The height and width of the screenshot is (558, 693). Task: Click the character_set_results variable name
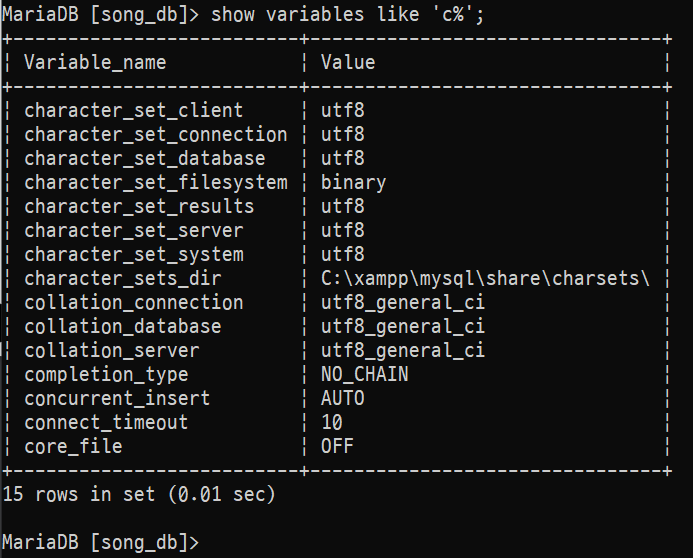click(139, 206)
